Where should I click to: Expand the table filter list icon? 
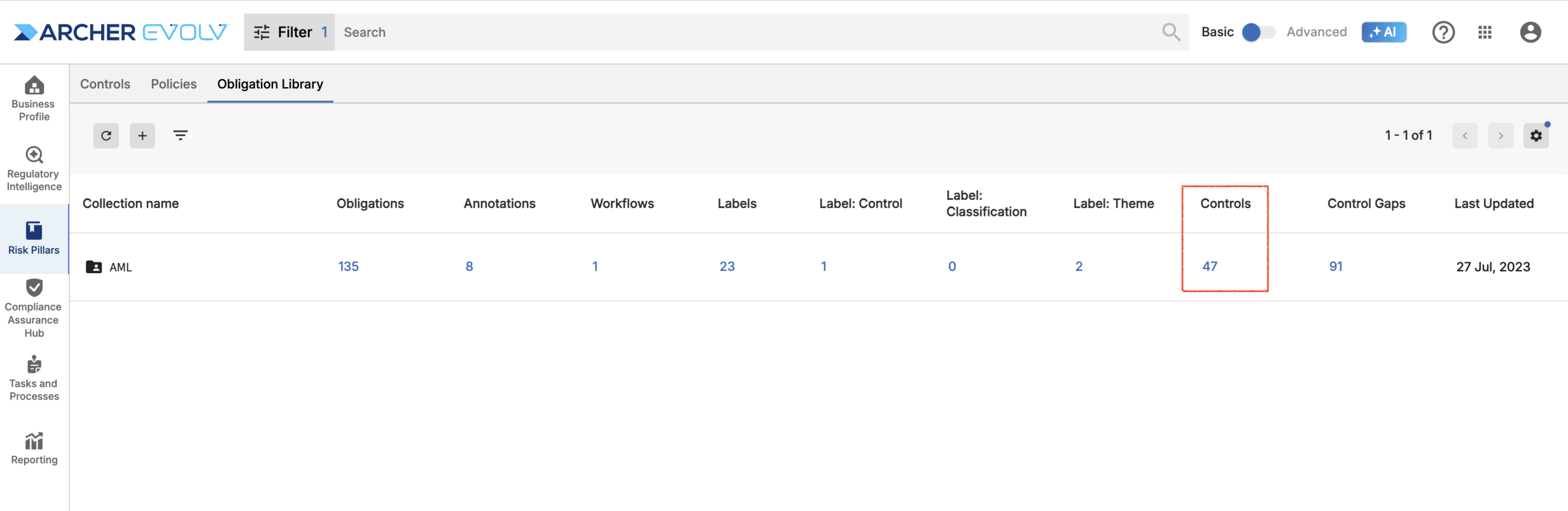[x=180, y=135]
